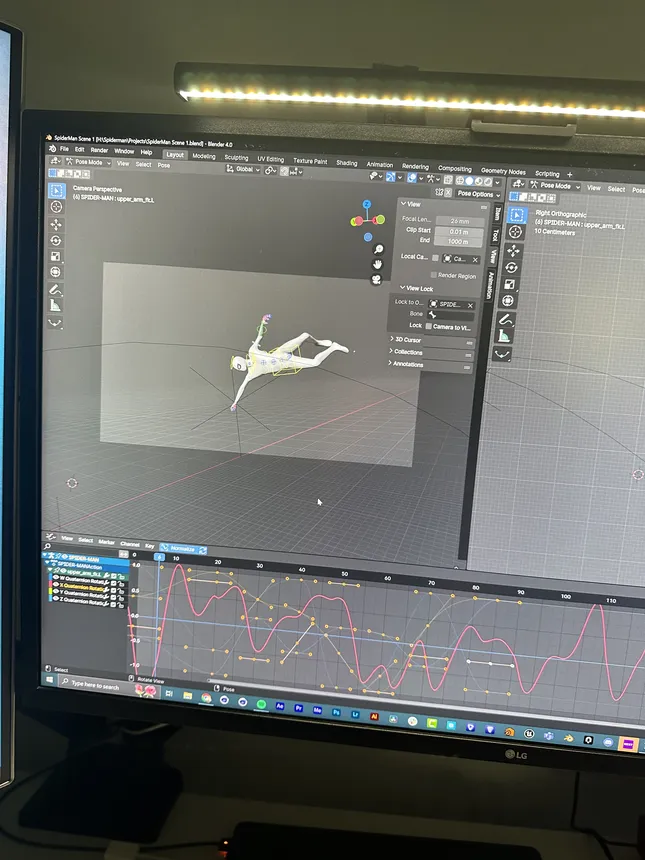This screenshot has width=645, height=860.
Task: Select the Scale tool in Right Orthographic viewport
Action: [x=510, y=284]
